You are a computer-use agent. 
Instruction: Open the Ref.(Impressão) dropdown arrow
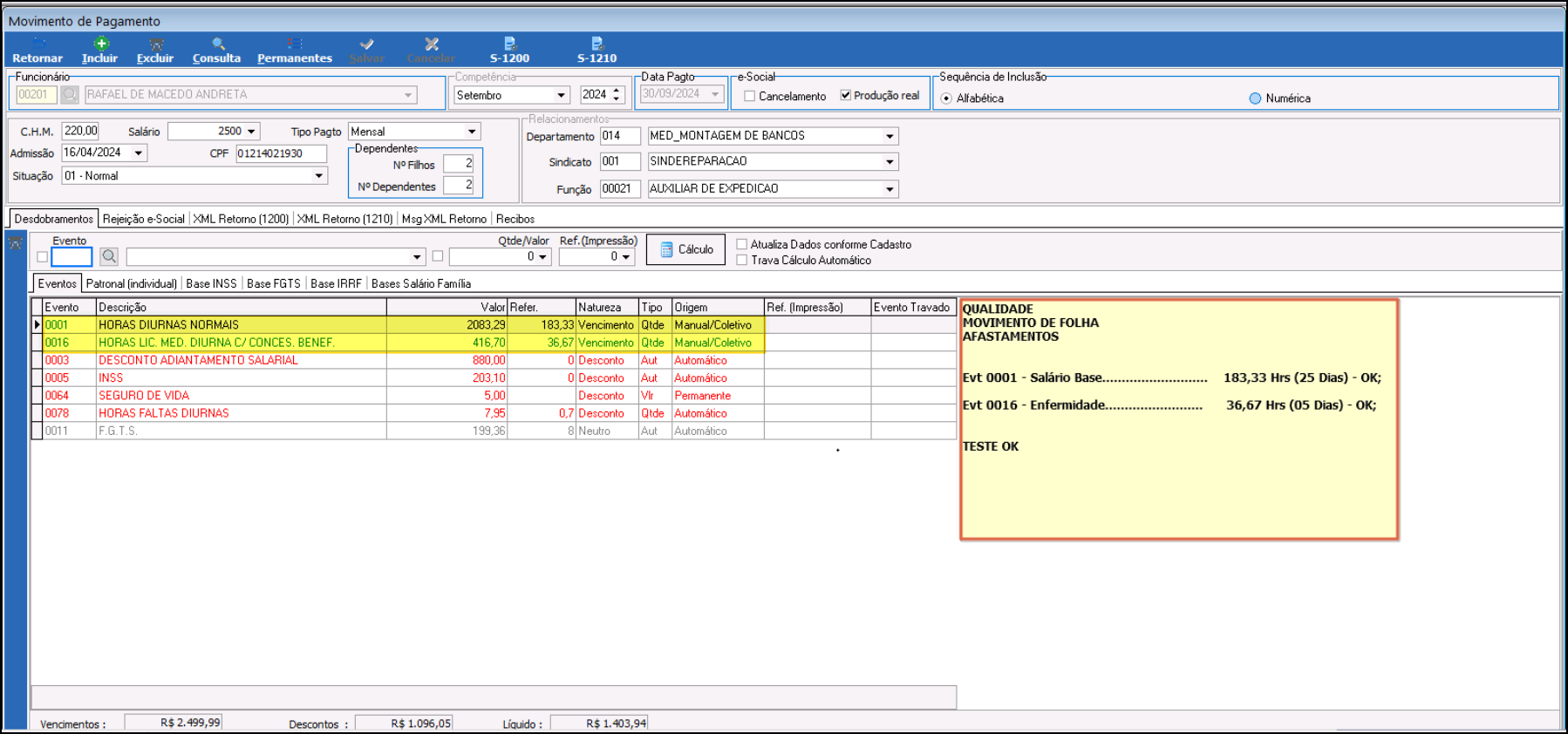626,256
